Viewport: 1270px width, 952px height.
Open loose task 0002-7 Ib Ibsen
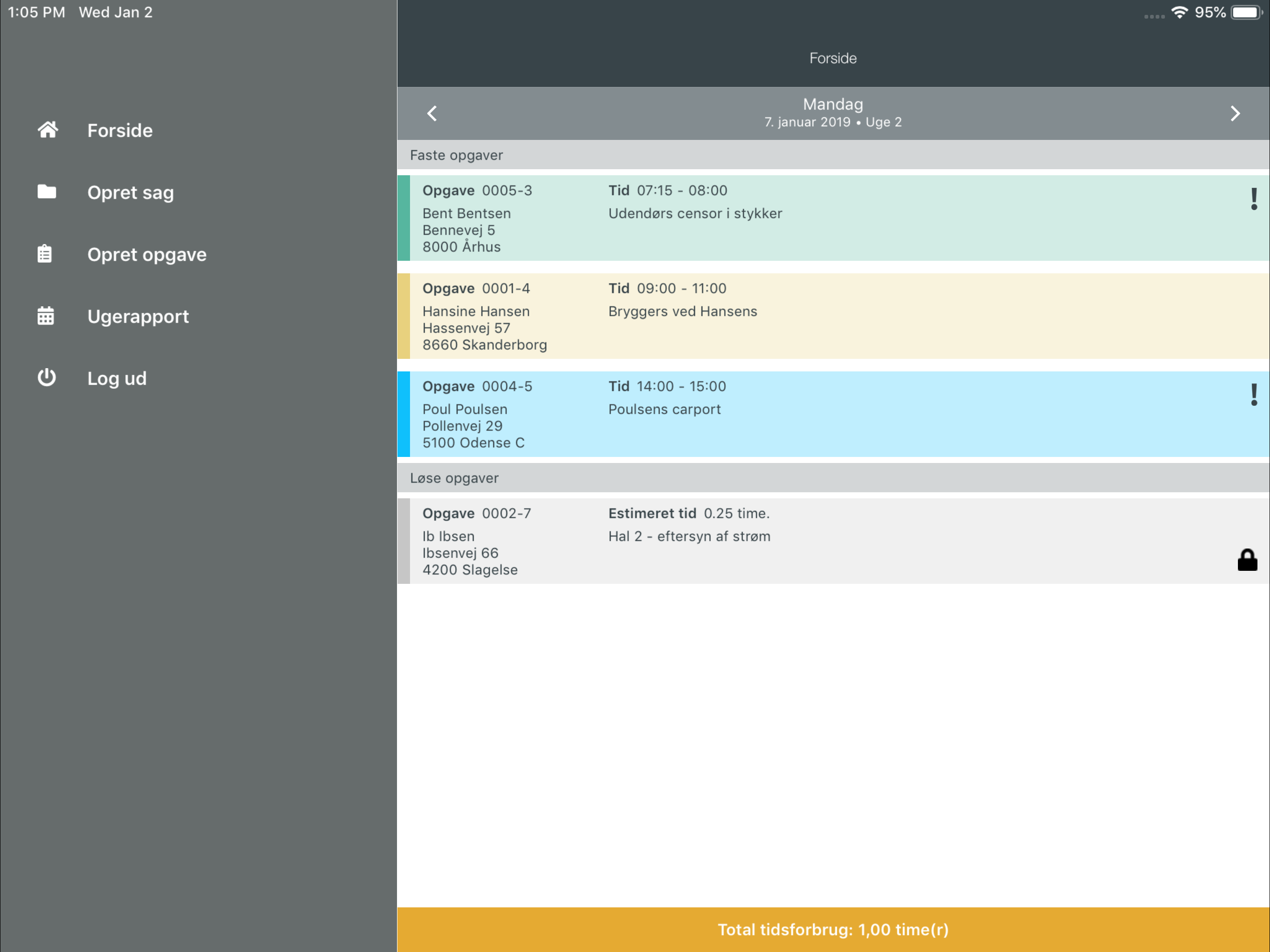click(833, 541)
